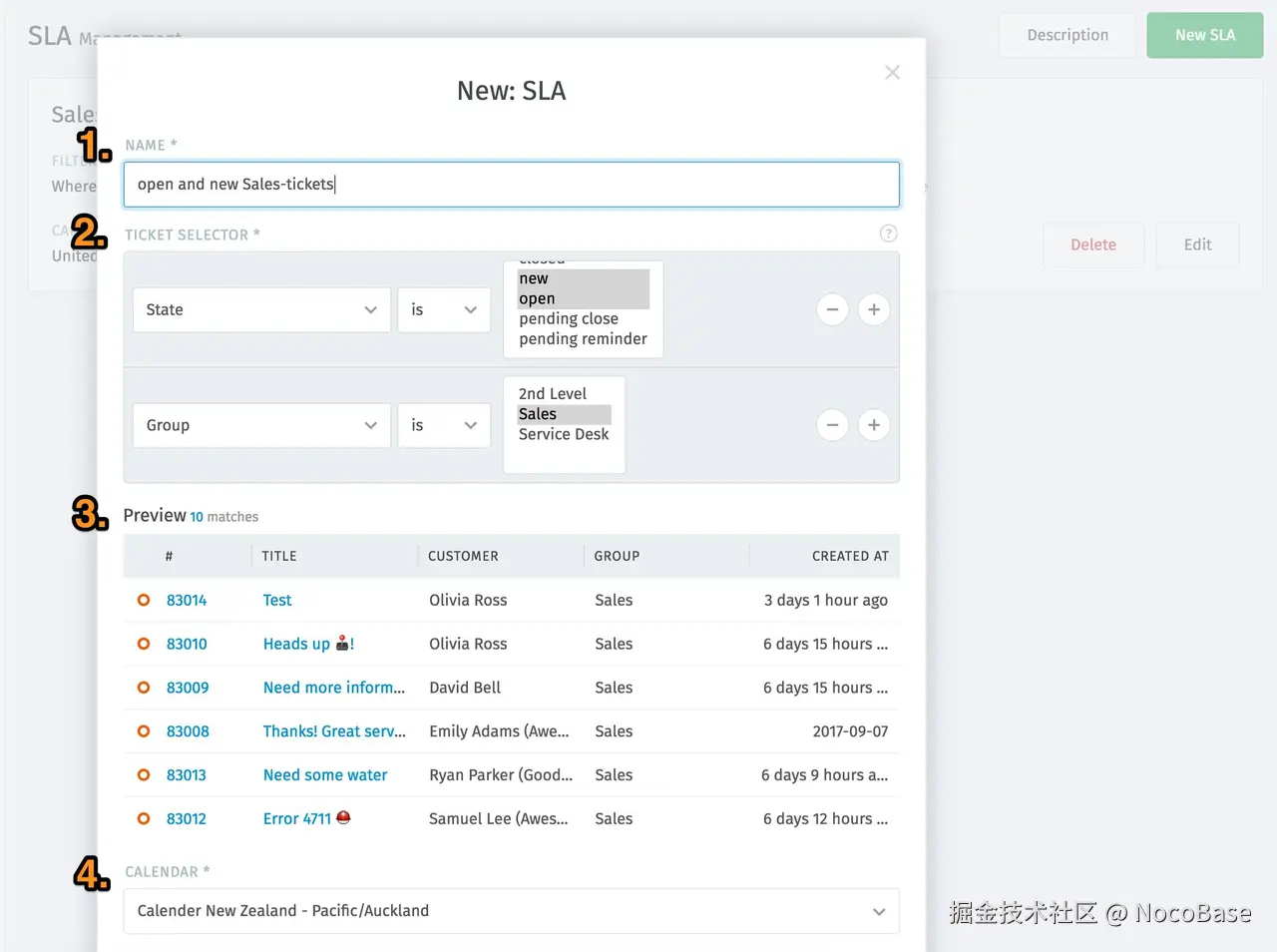Select 'new' in the state list
The image size is (1277, 952).
(584, 278)
